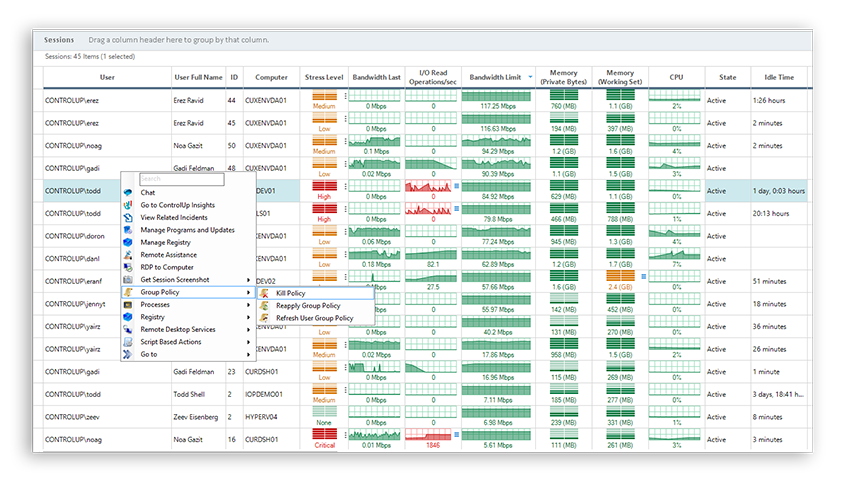Click the Go to double-chevron icon

[x=128, y=354]
